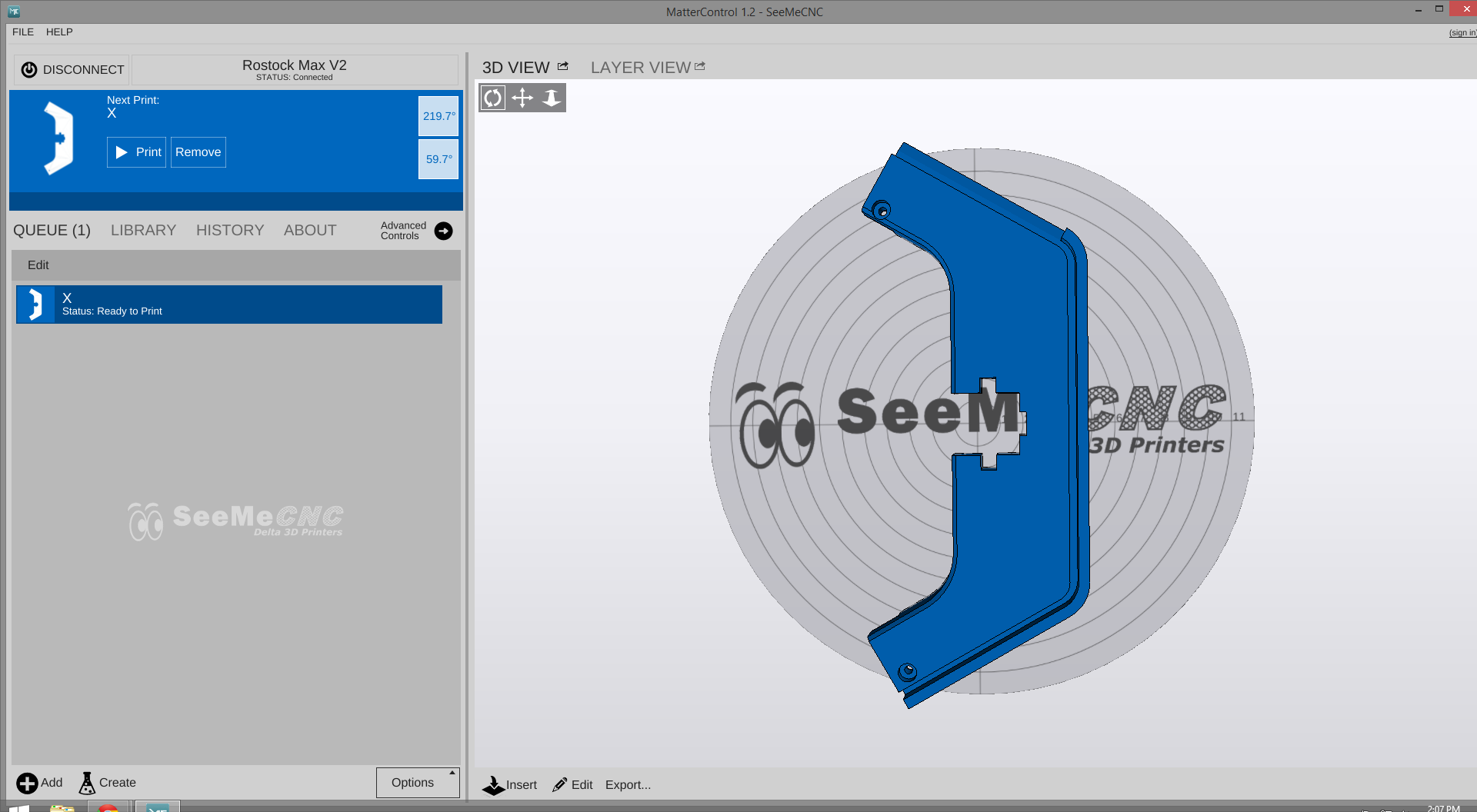Viewport: 1477px width, 812px height.
Task: Select the Rotate view tool
Action: pyautogui.click(x=493, y=98)
